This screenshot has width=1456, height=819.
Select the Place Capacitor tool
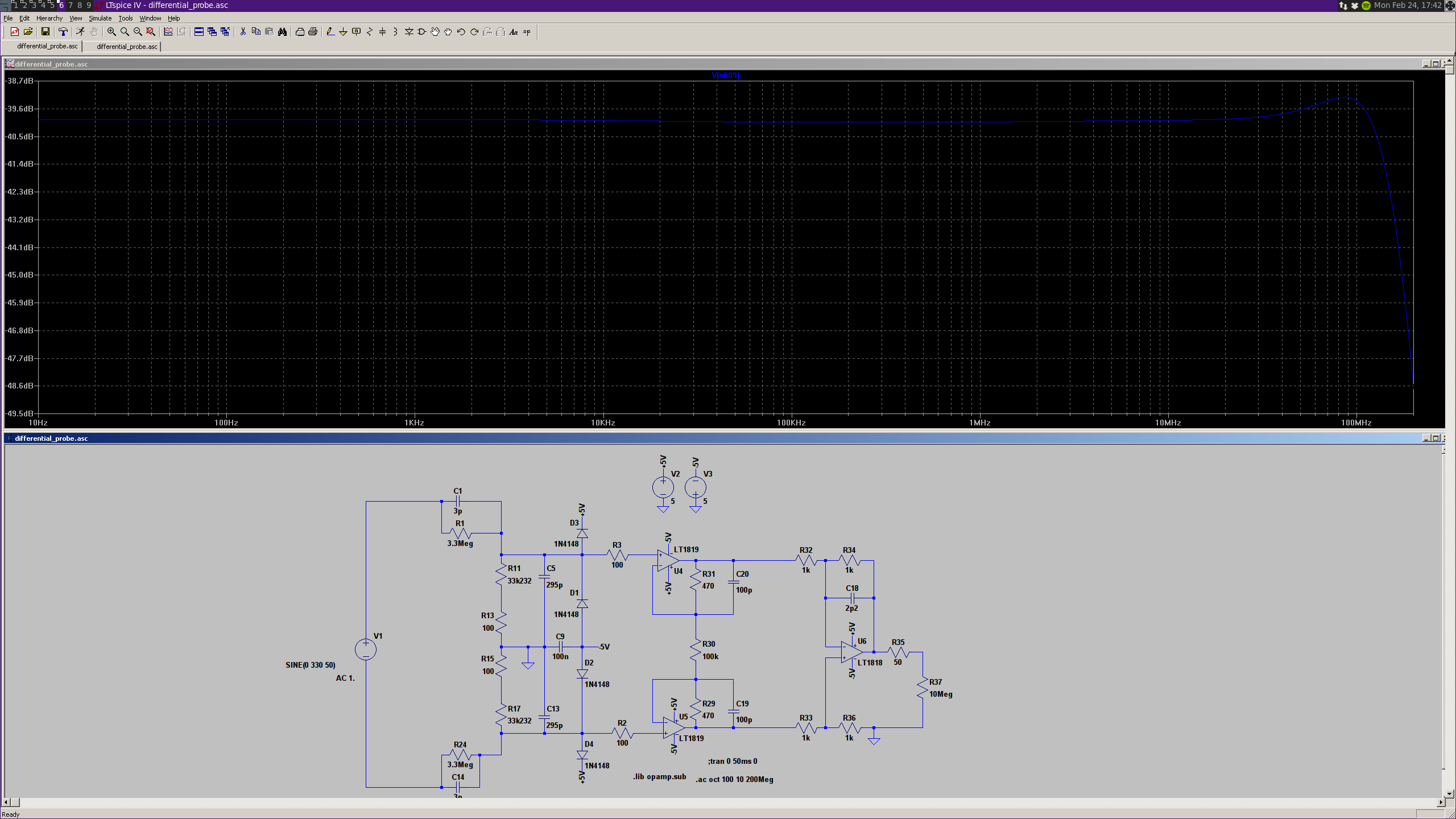(x=383, y=32)
